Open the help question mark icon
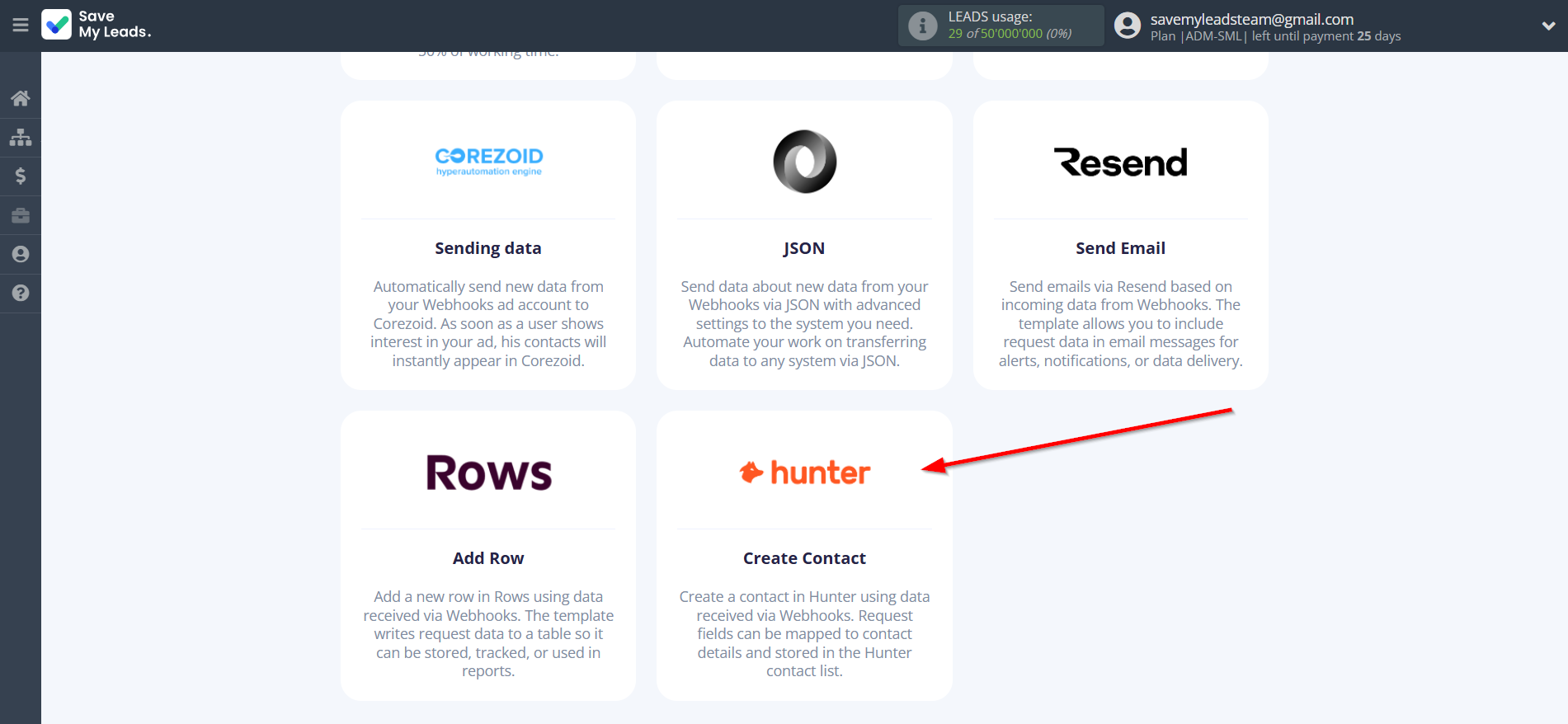This screenshot has width=1568, height=724. 21,293
